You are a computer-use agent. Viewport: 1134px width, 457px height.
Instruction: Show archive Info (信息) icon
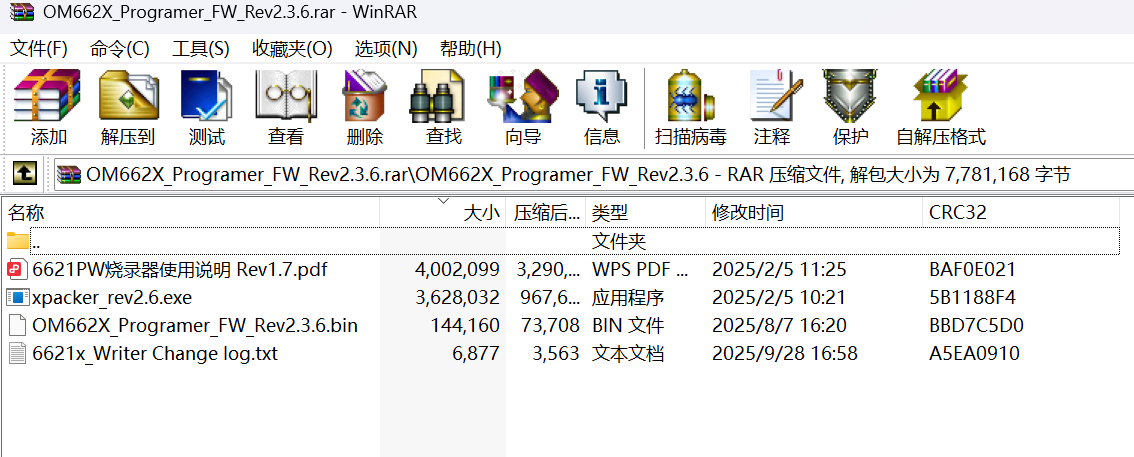click(x=601, y=107)
